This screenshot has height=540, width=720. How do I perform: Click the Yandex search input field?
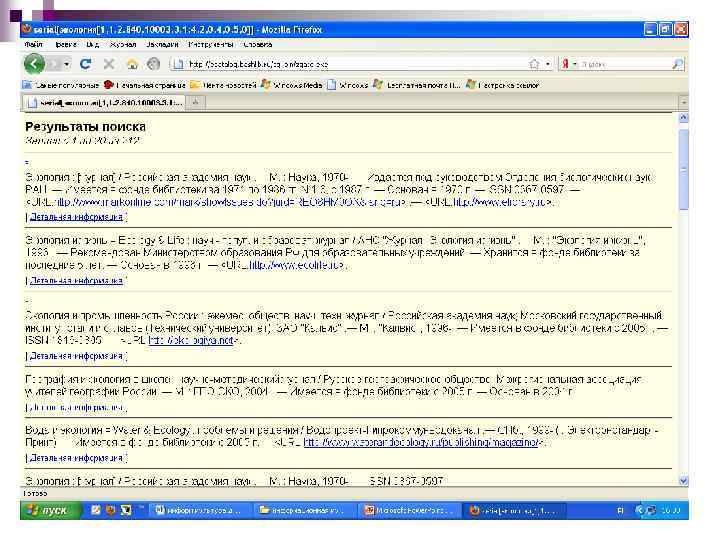click(625, 64)
